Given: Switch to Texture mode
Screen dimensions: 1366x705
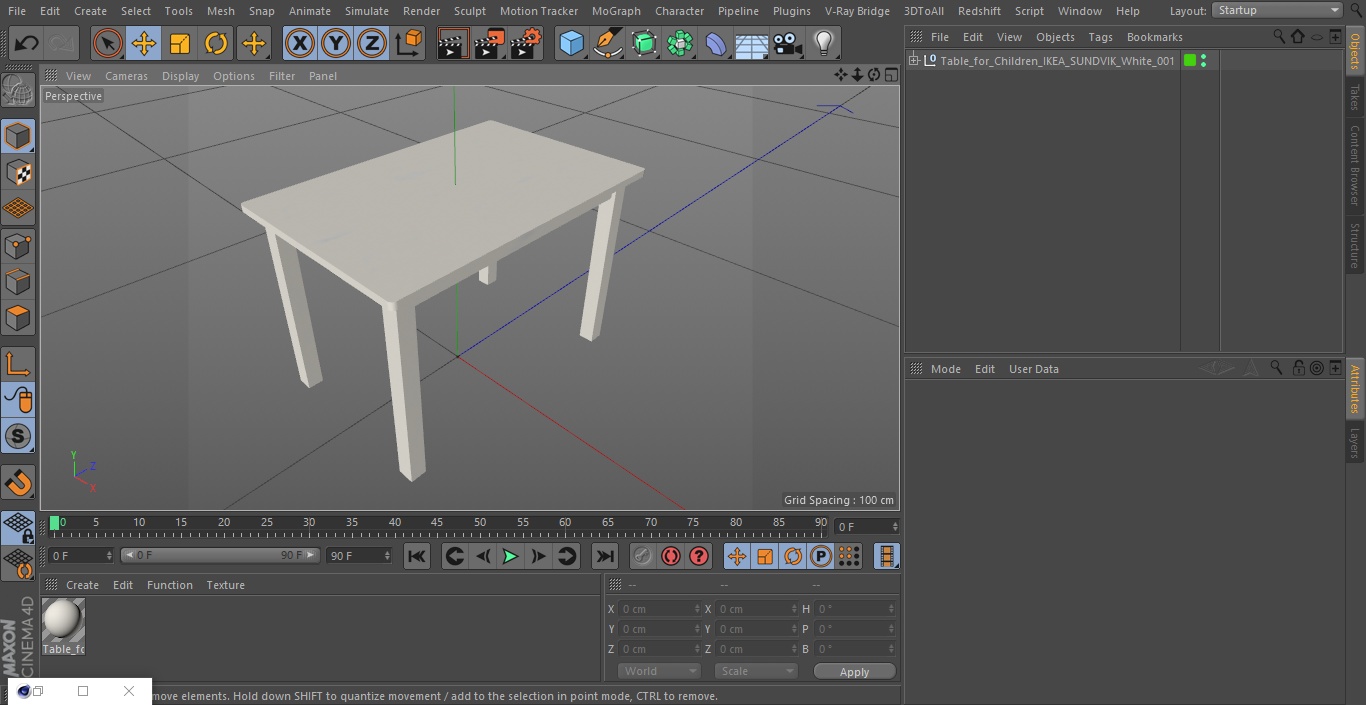Looking at the screenshot, I should [x=18, y=172].
